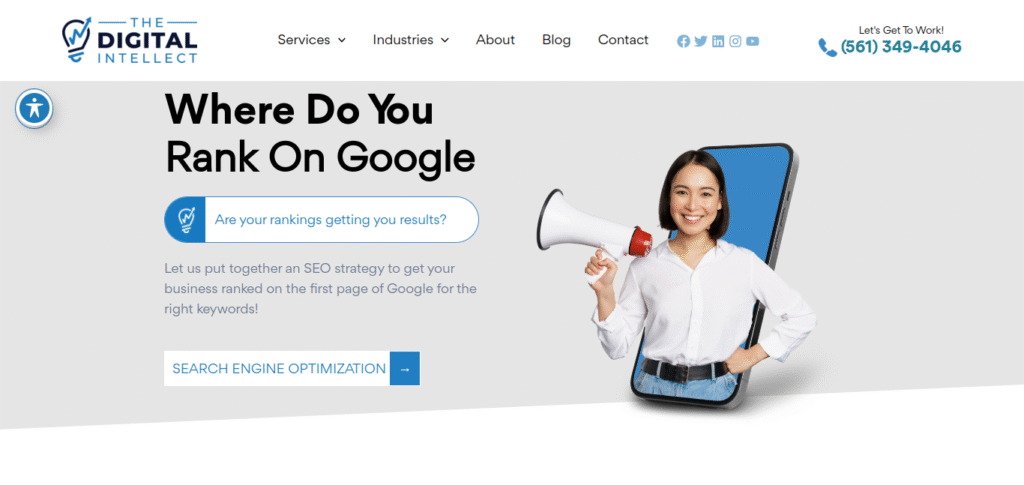Call the (561) 349-4046 phone link
The width and height of the screenshot is (1024, 485).
point(901,47)
